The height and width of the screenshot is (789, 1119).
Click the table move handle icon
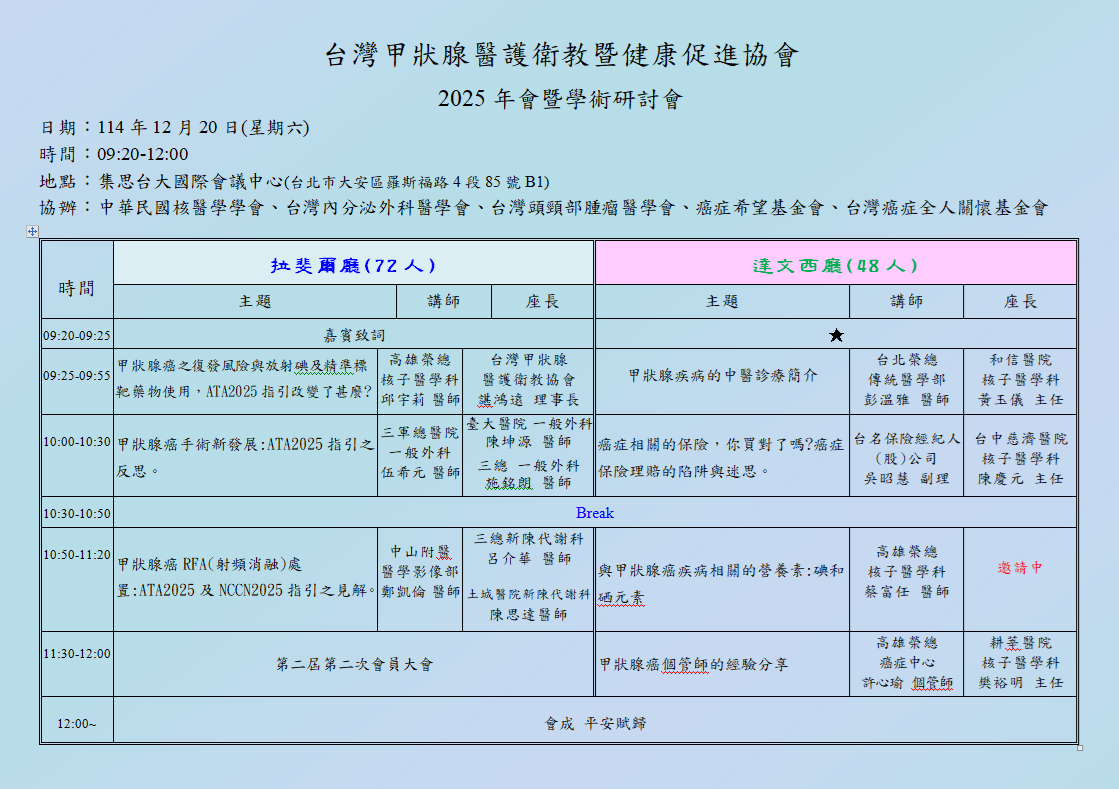[x=32, y=231]
